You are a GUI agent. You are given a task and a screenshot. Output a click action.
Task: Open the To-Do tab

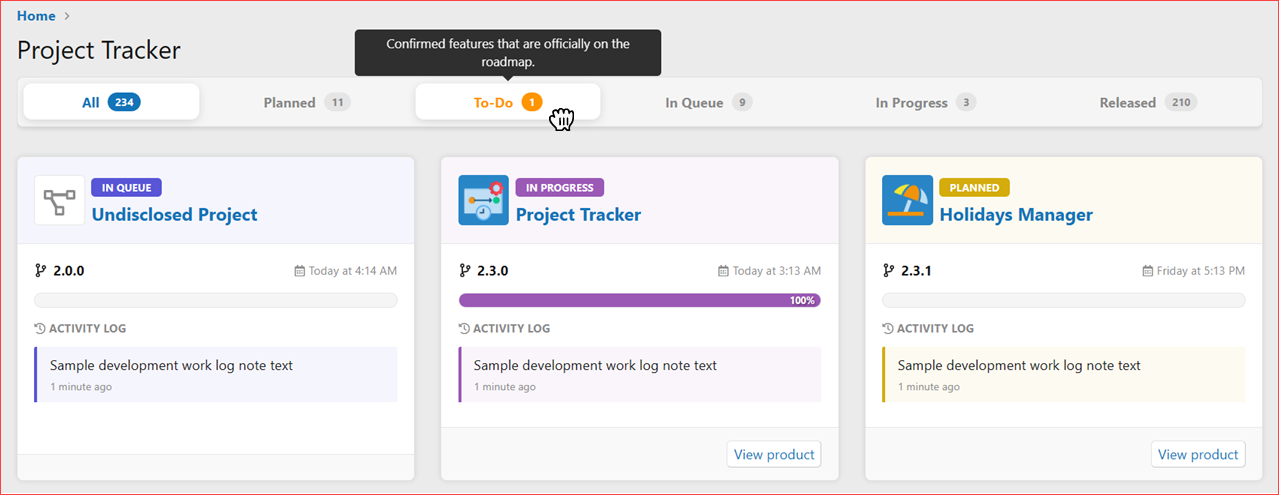tap(508, 102)
